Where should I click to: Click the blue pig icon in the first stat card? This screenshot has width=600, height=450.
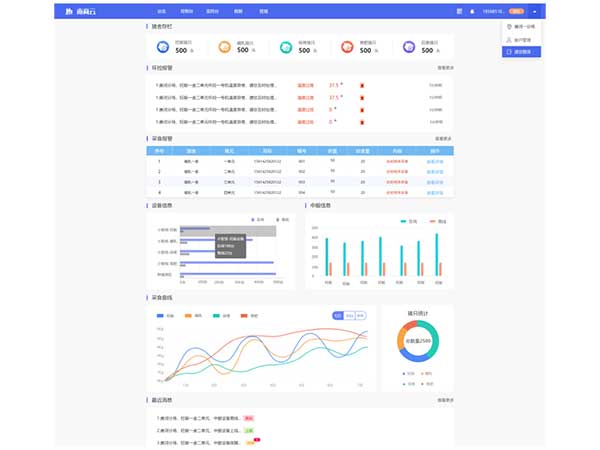[164, 46]
